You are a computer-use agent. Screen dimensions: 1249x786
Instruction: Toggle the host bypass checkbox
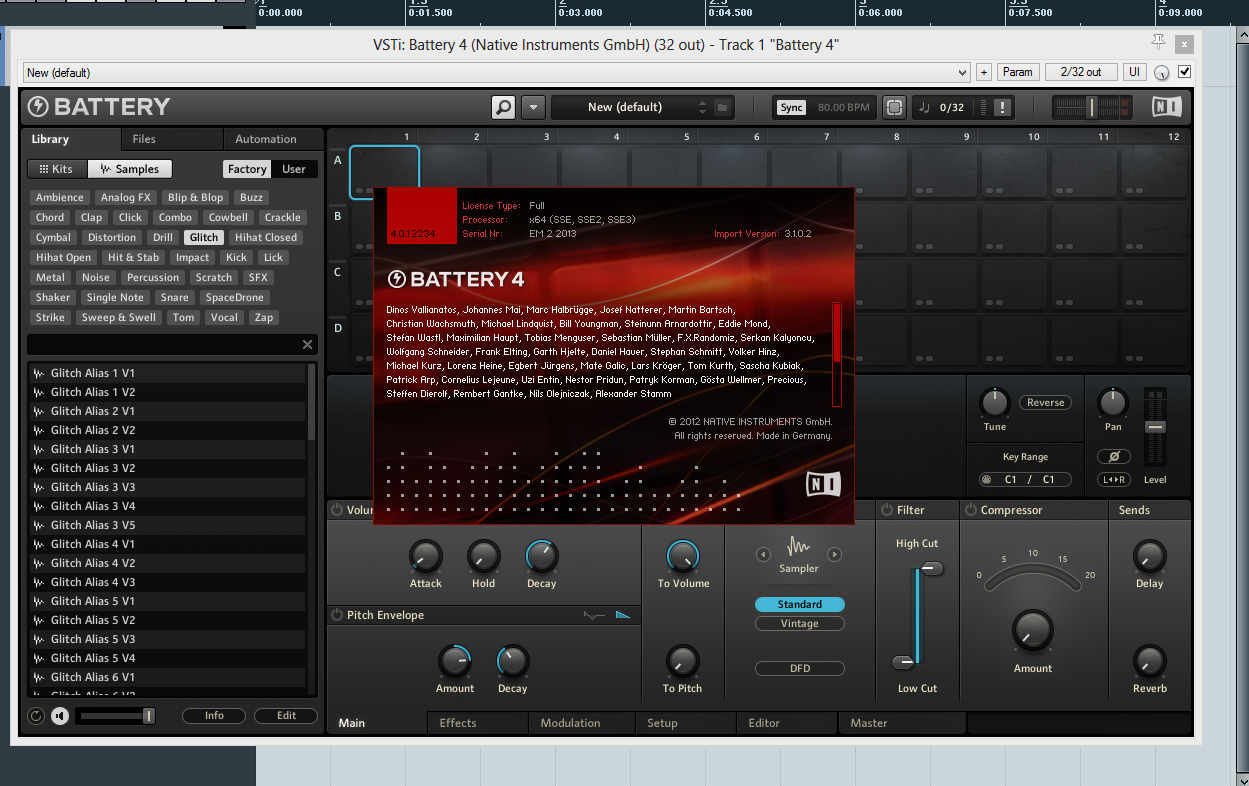[x=1185, y=72]
